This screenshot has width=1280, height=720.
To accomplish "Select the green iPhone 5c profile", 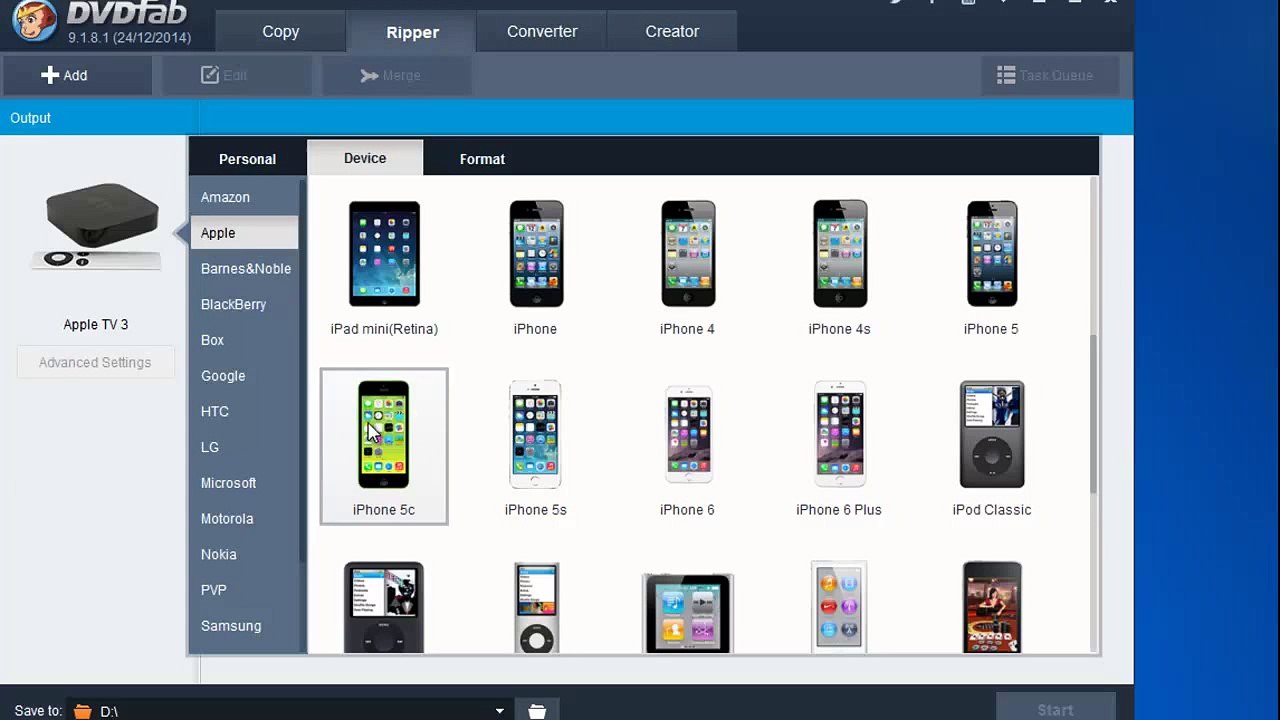I will pyautogui.click(x=384, y=446).
